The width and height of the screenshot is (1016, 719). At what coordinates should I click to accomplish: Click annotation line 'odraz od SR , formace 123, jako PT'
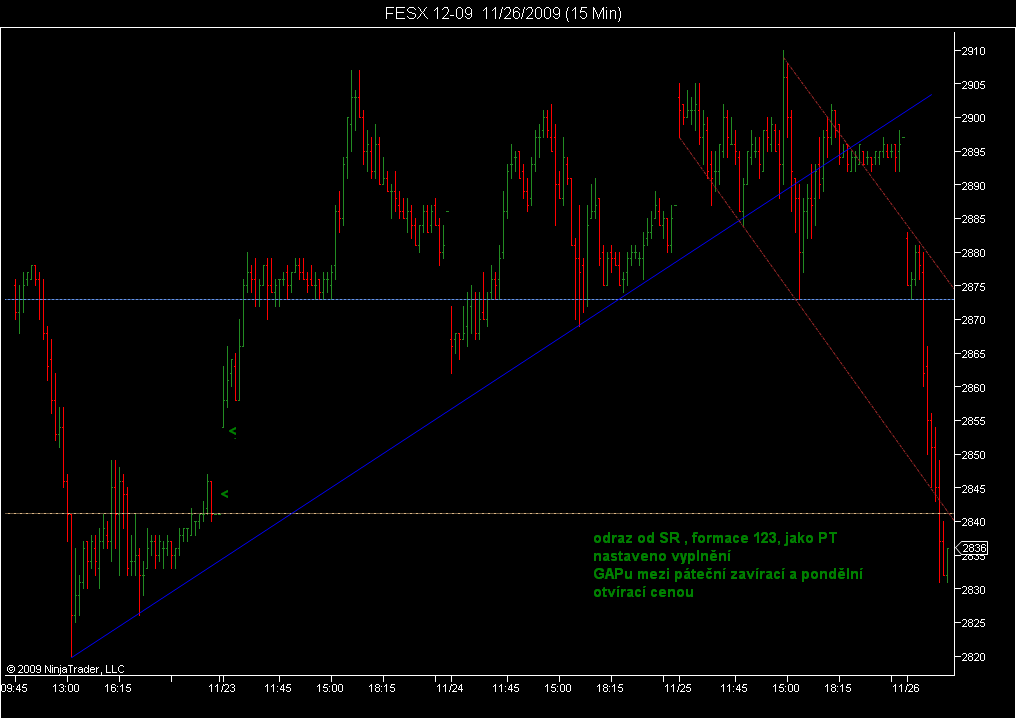click(715, 538)
